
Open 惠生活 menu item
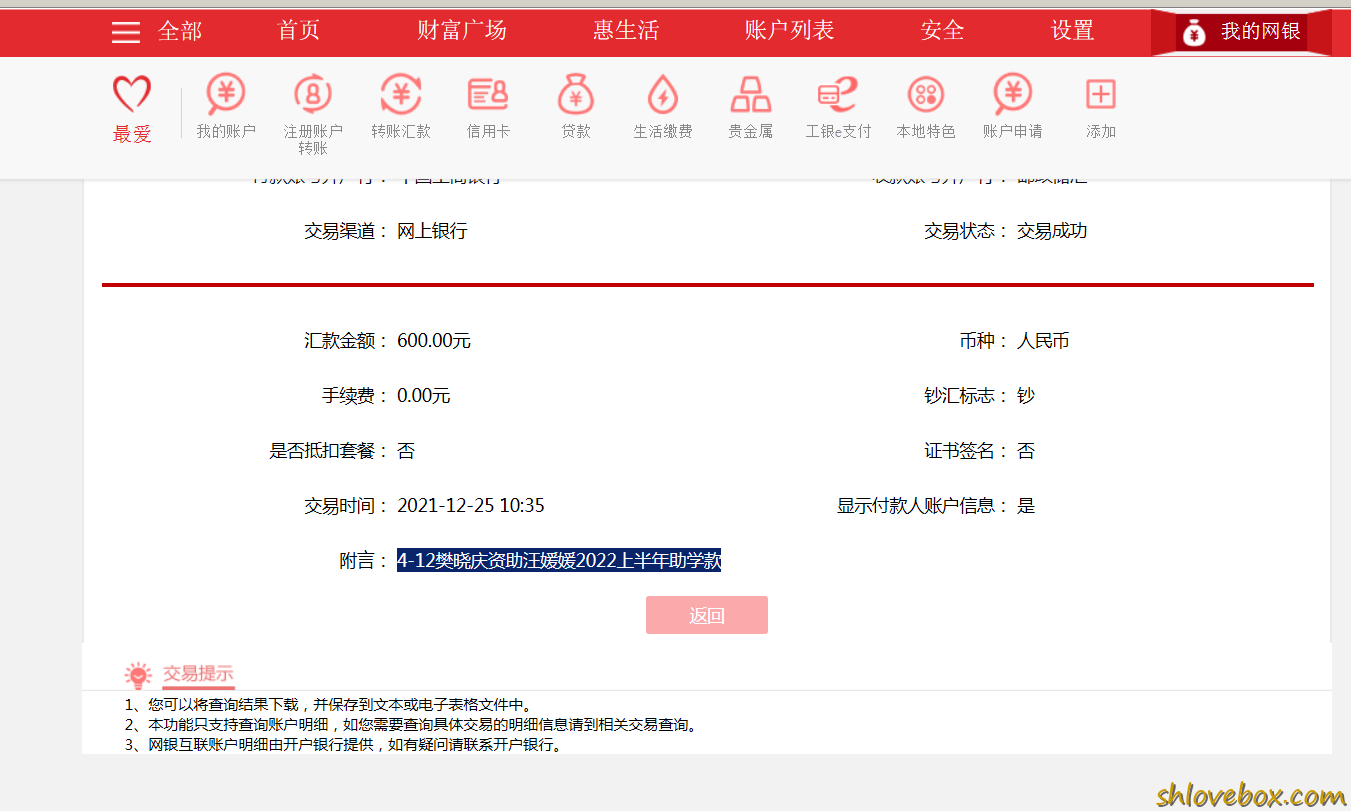tap(626, 31)
